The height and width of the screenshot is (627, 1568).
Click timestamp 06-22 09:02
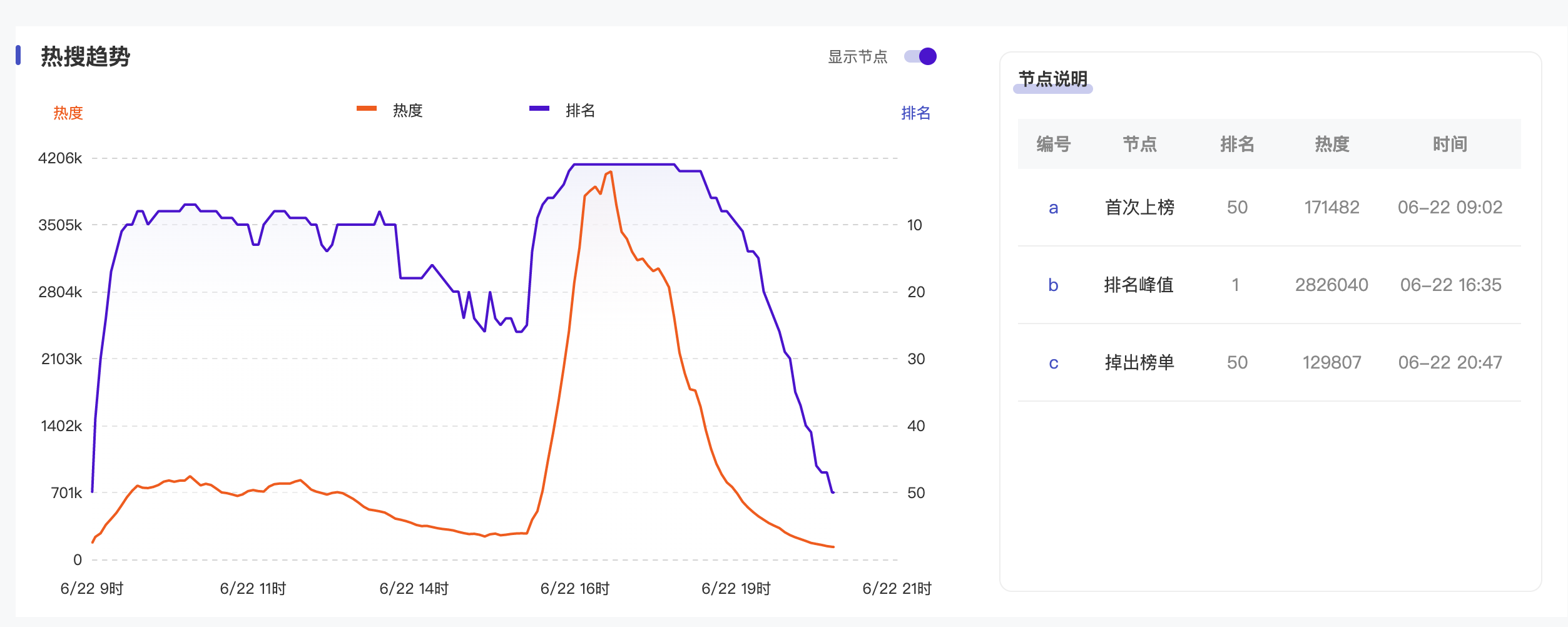click(x=1450, y=207)
